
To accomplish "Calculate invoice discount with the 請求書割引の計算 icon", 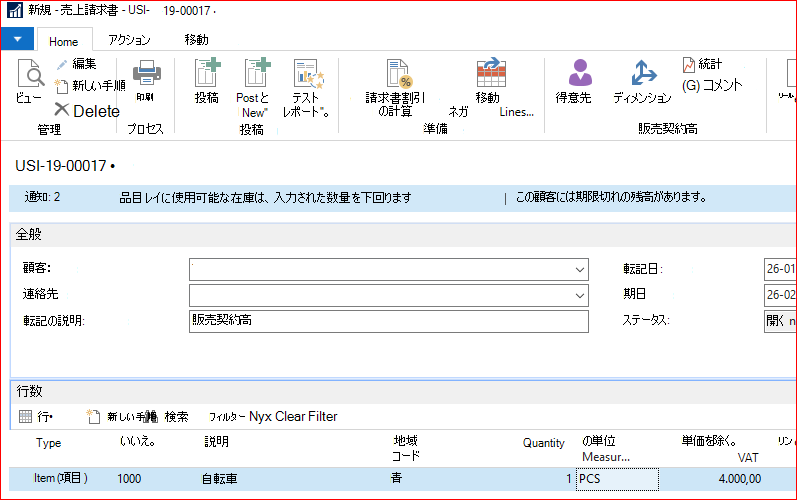I will click(x=399, y=73).
